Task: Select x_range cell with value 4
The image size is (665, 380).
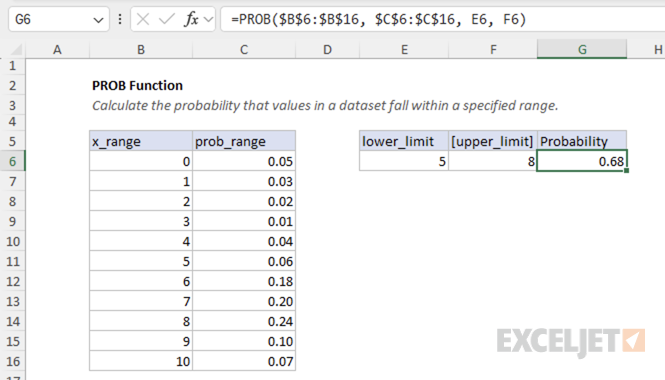Action: (x=141, y=241)
